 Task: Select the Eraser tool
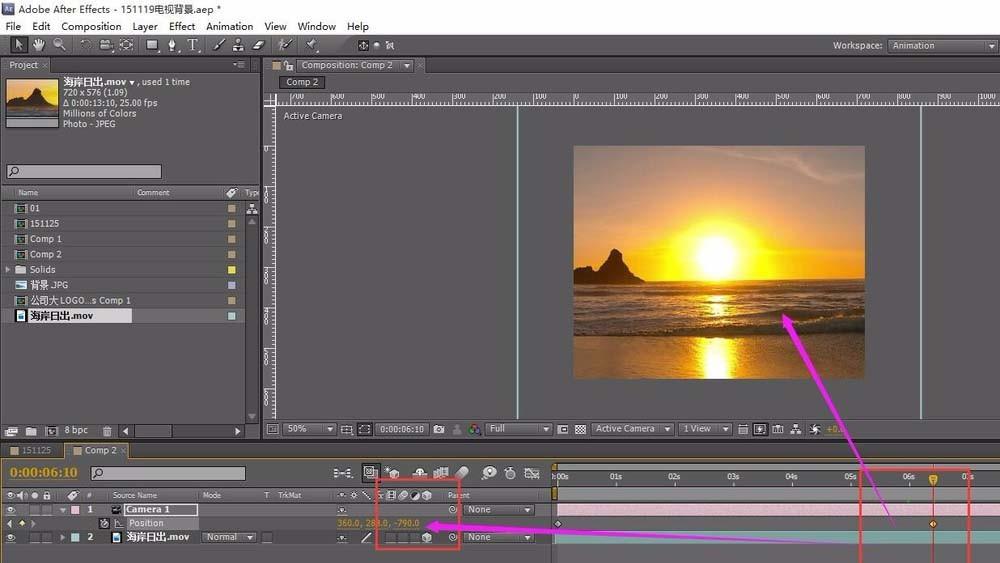tap(258, 45)
